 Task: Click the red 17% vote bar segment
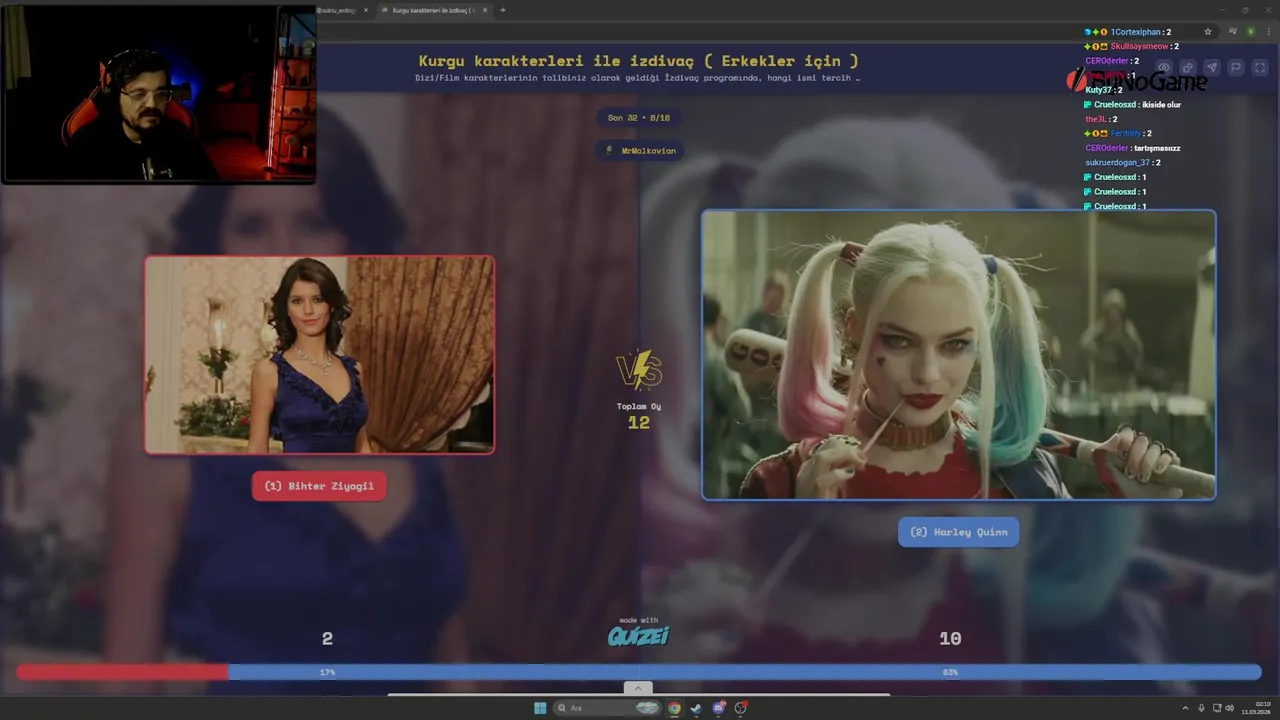coord(123,673)
